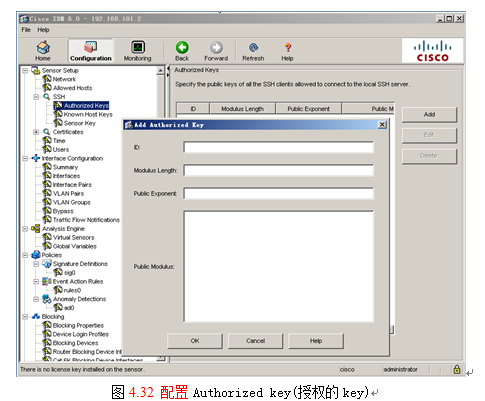Select Interfaces tree item

pos(66,176)
